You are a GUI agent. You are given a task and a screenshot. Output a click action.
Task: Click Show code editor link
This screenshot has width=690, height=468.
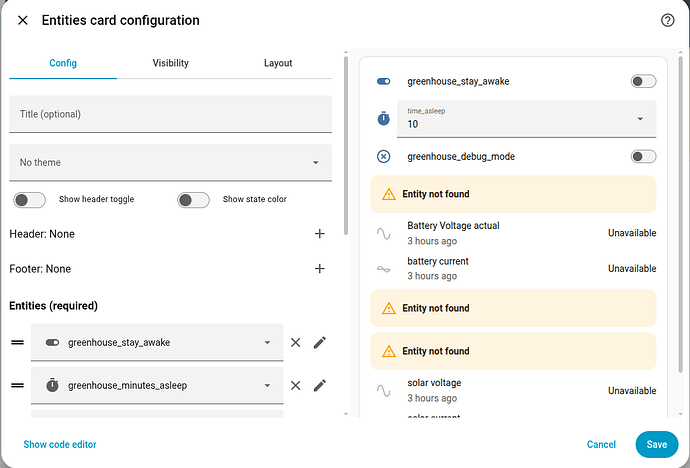pyautogui.click(x=60, y=444)
